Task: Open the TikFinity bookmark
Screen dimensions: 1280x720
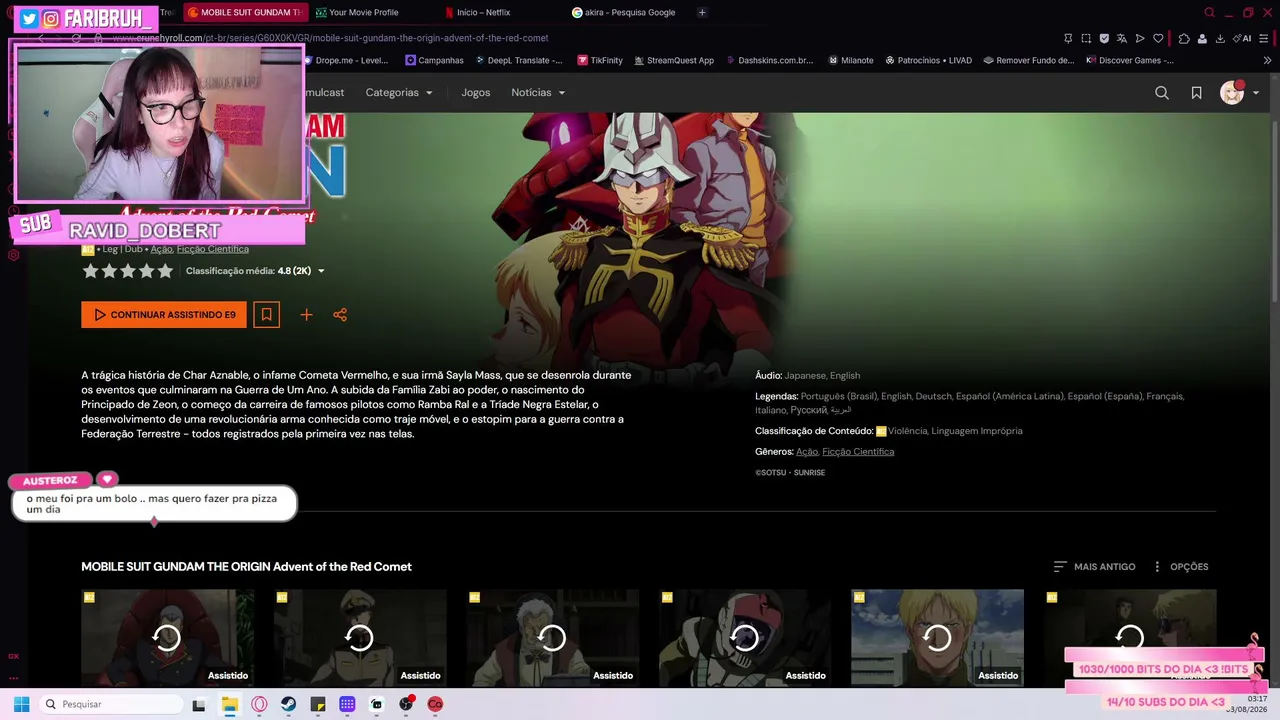Action: (600, 60)
